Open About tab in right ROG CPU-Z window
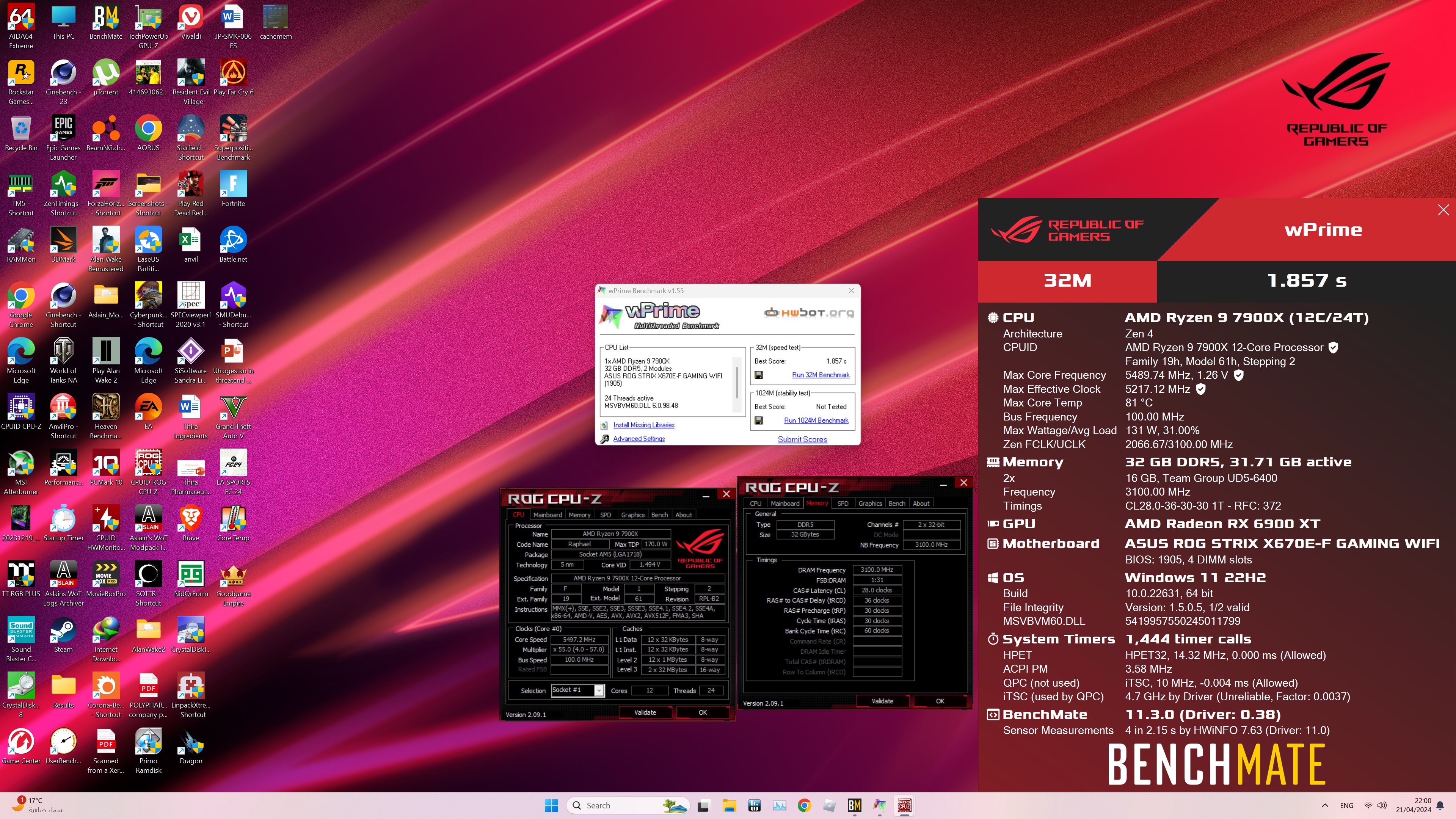This screenshot has height=819, width=1456. click(x=921, y=504)
